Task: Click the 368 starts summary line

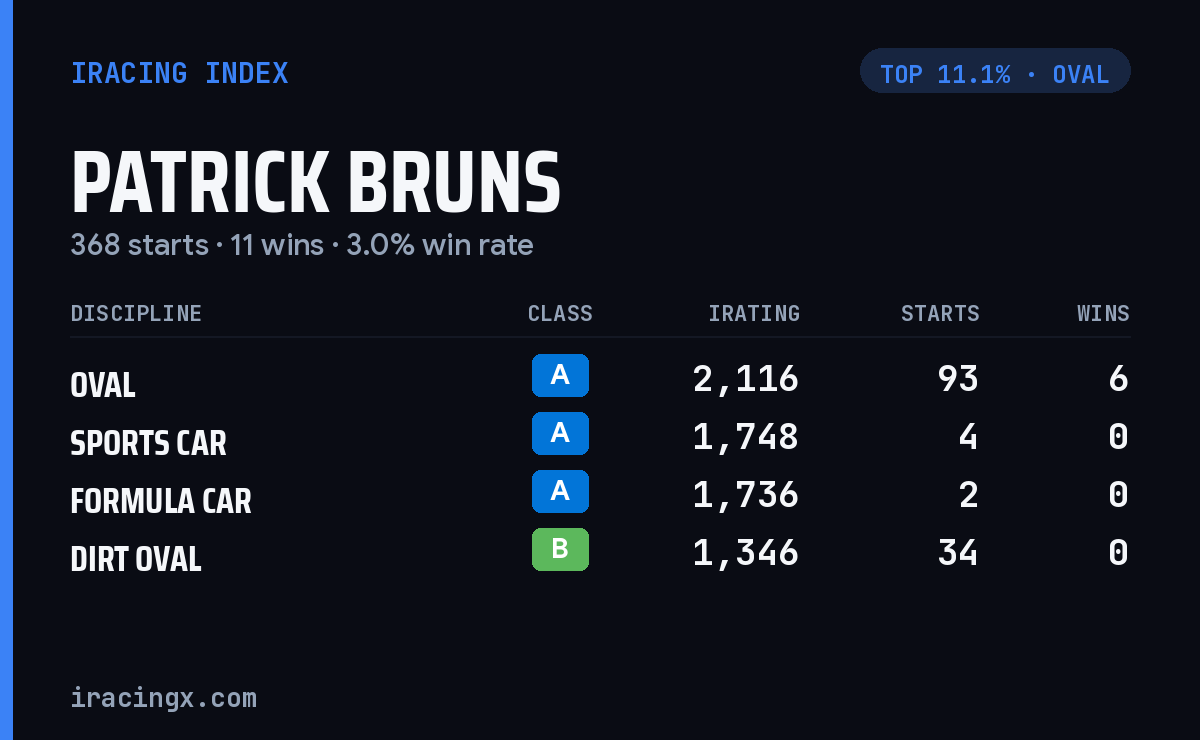Action: point(302,245)
